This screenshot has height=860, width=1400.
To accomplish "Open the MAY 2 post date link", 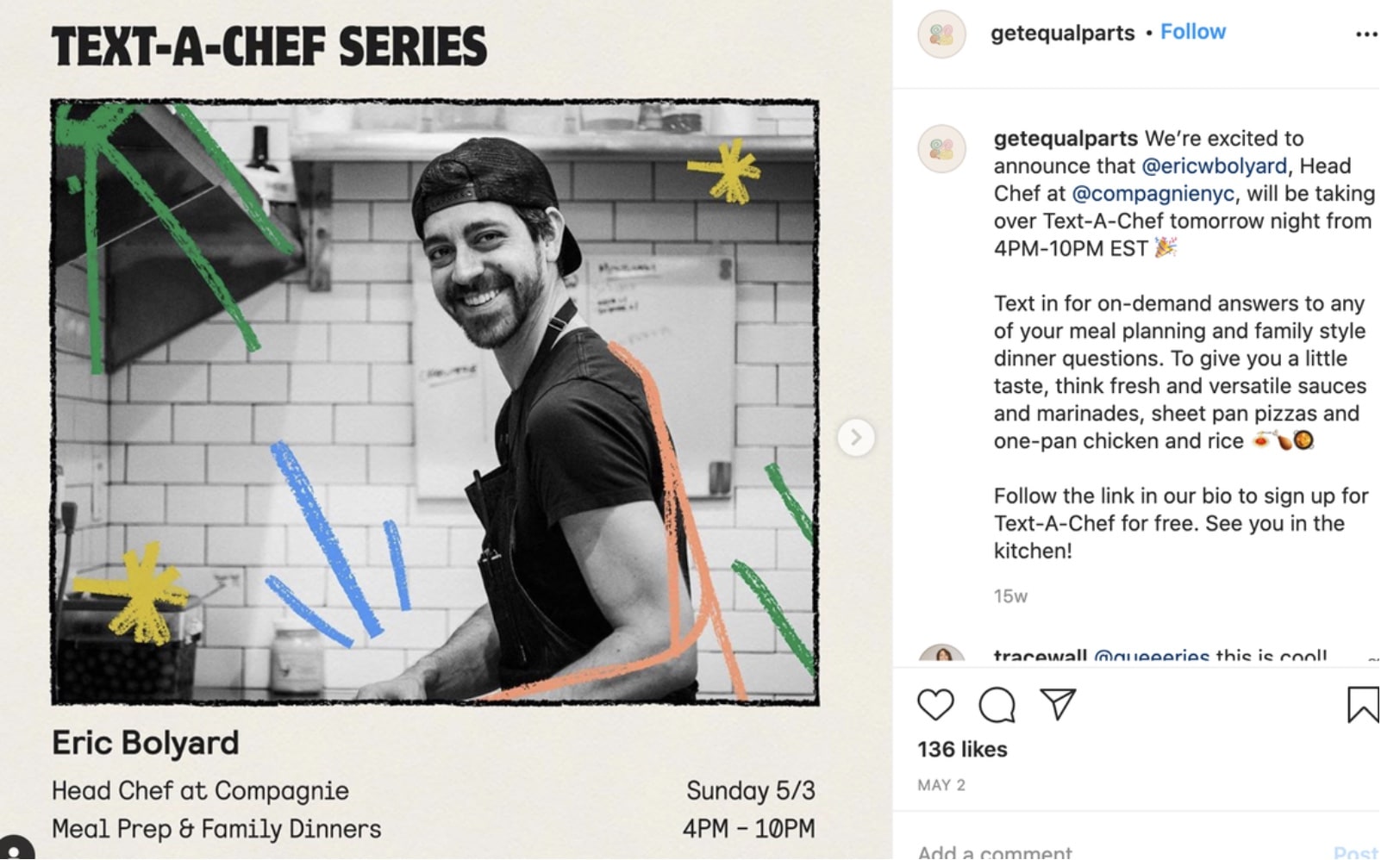I will pos(941,785).
